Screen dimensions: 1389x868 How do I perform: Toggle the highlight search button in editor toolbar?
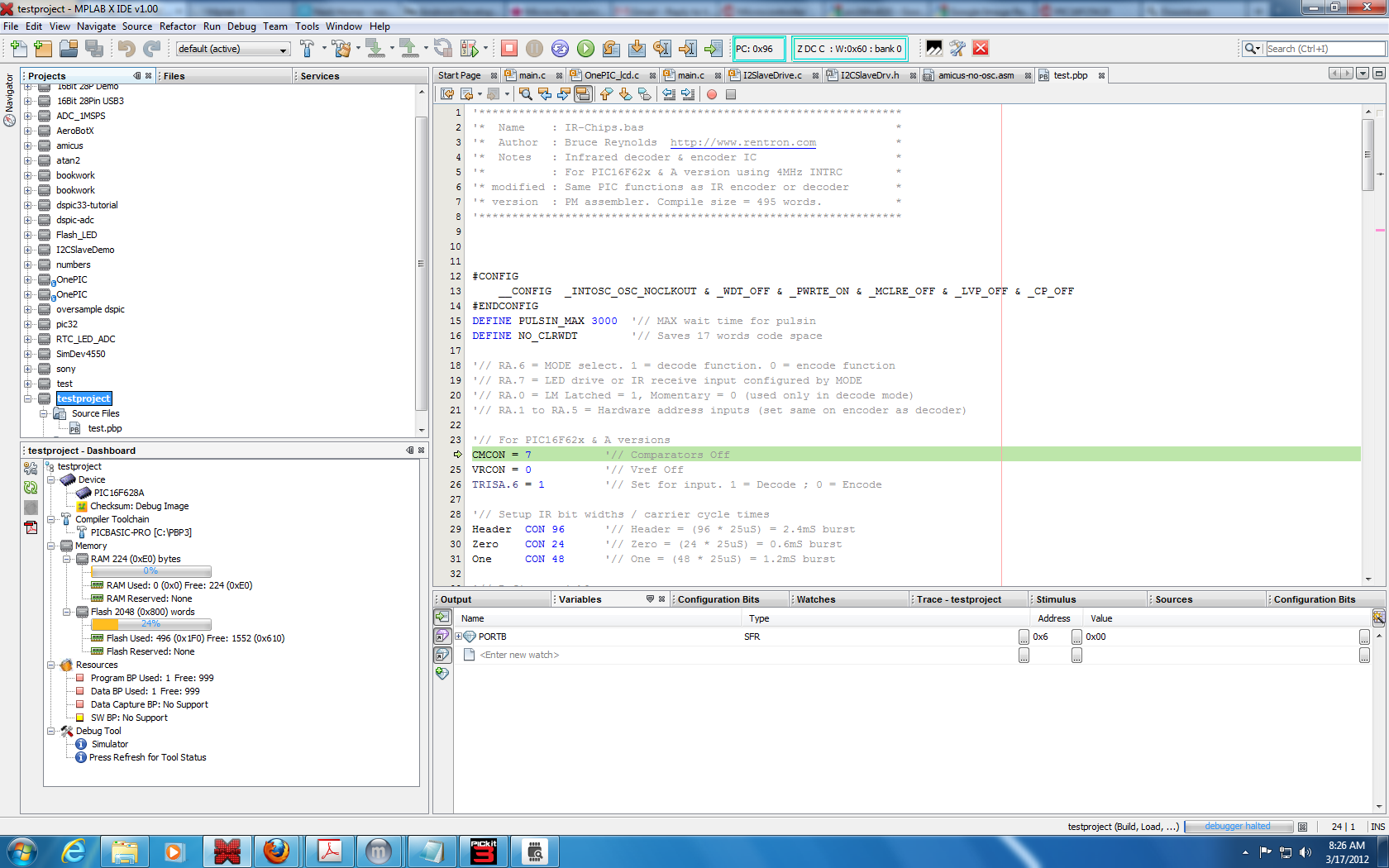pos(583,94)
